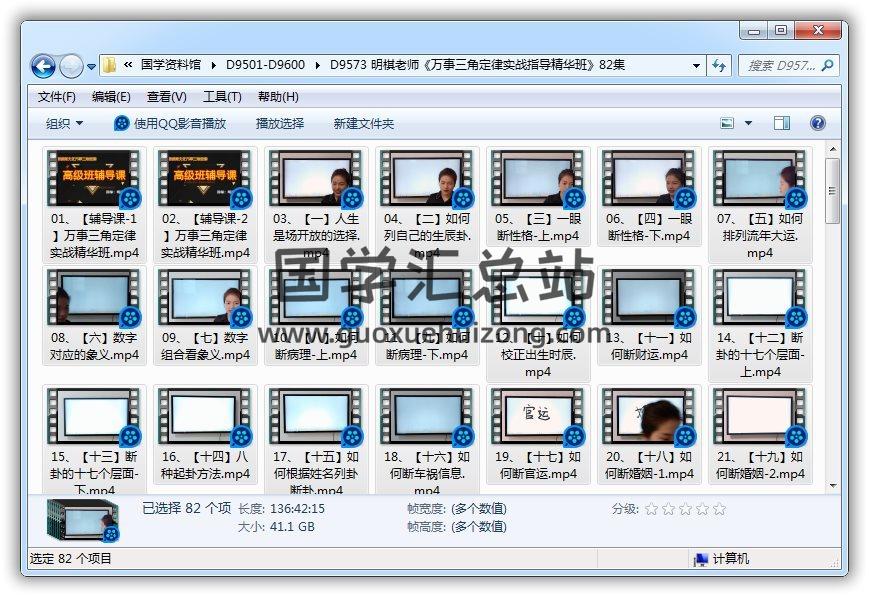Select file 15、【十三】断卦的十七个层面-下.mp4

point(94,439)
